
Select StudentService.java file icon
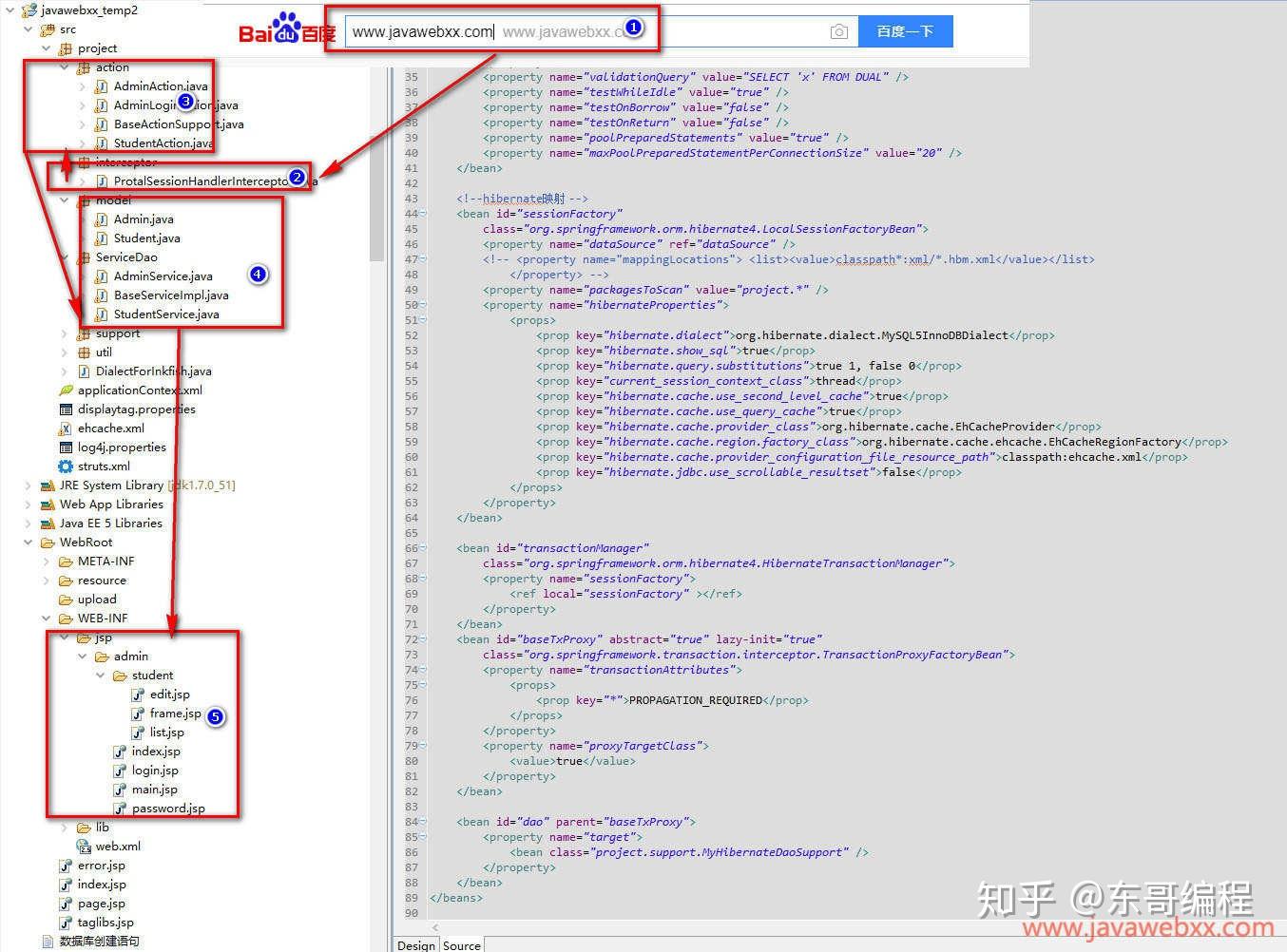102,314
